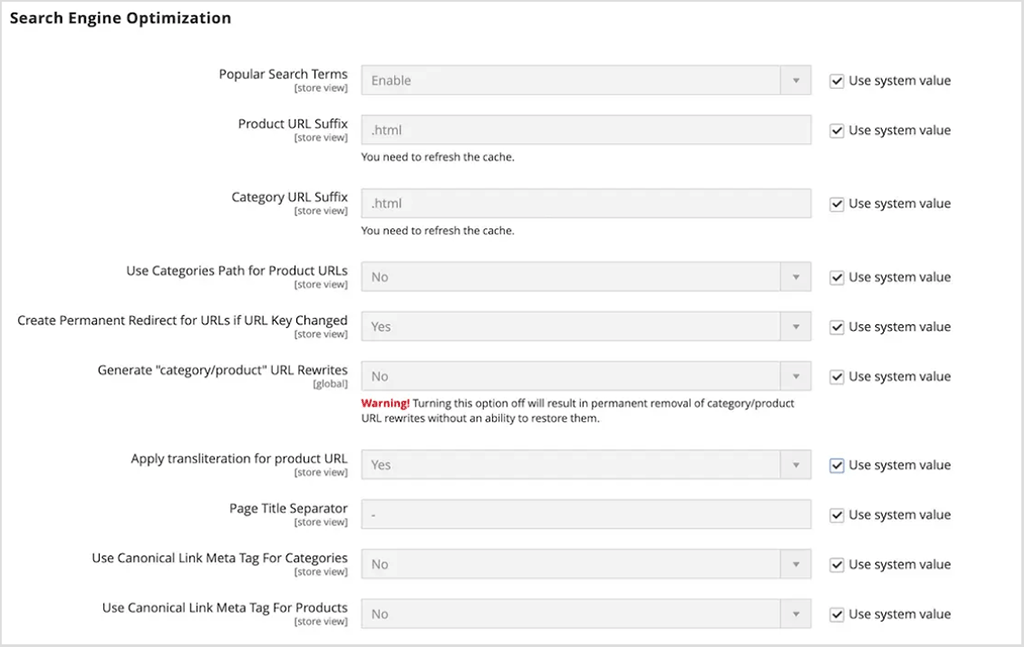Uncheck Use system value for Popular Search Terms
The image size is (1024, 647).
tap(837, 81)
